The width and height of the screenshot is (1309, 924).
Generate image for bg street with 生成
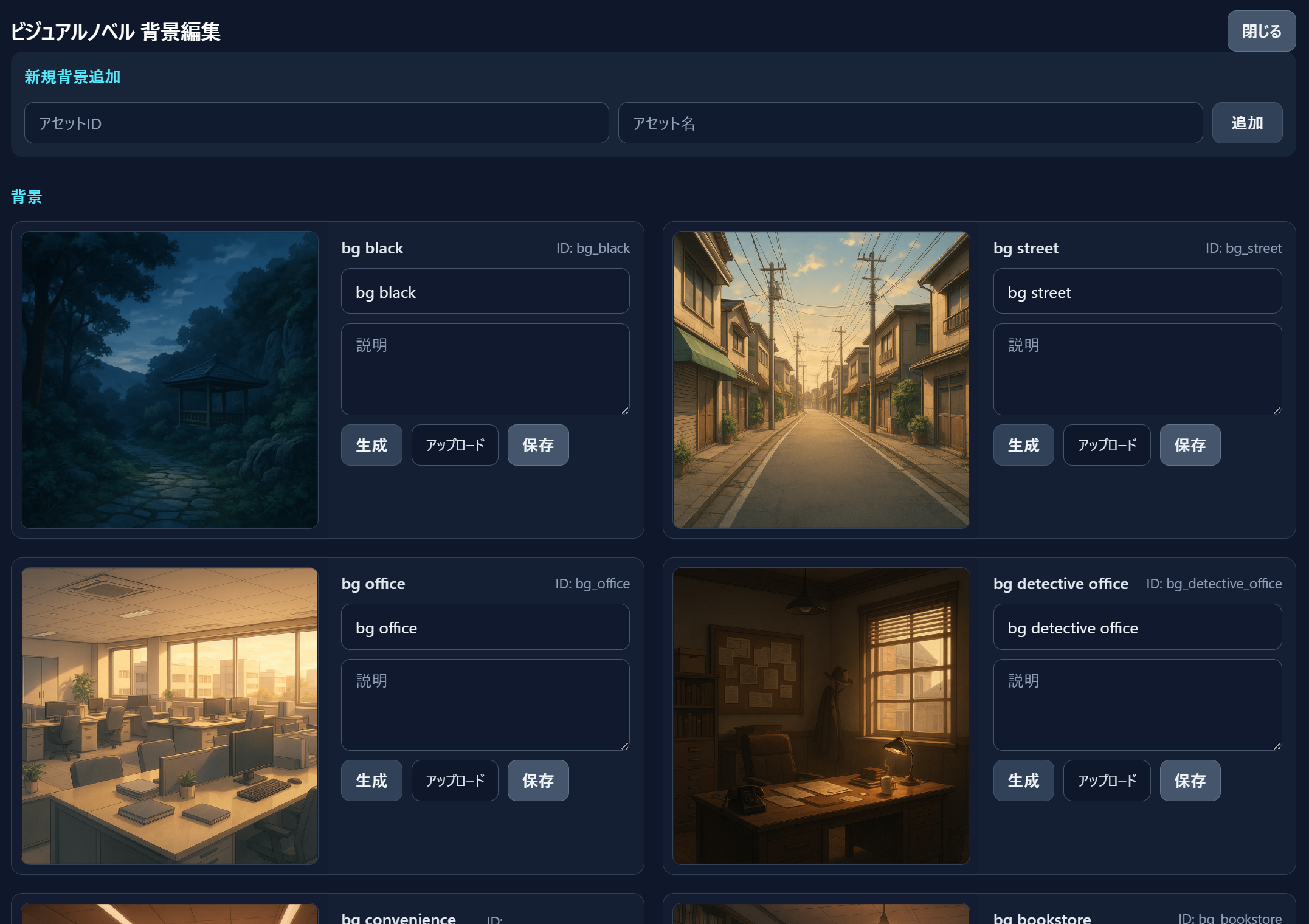[1024, 445]
